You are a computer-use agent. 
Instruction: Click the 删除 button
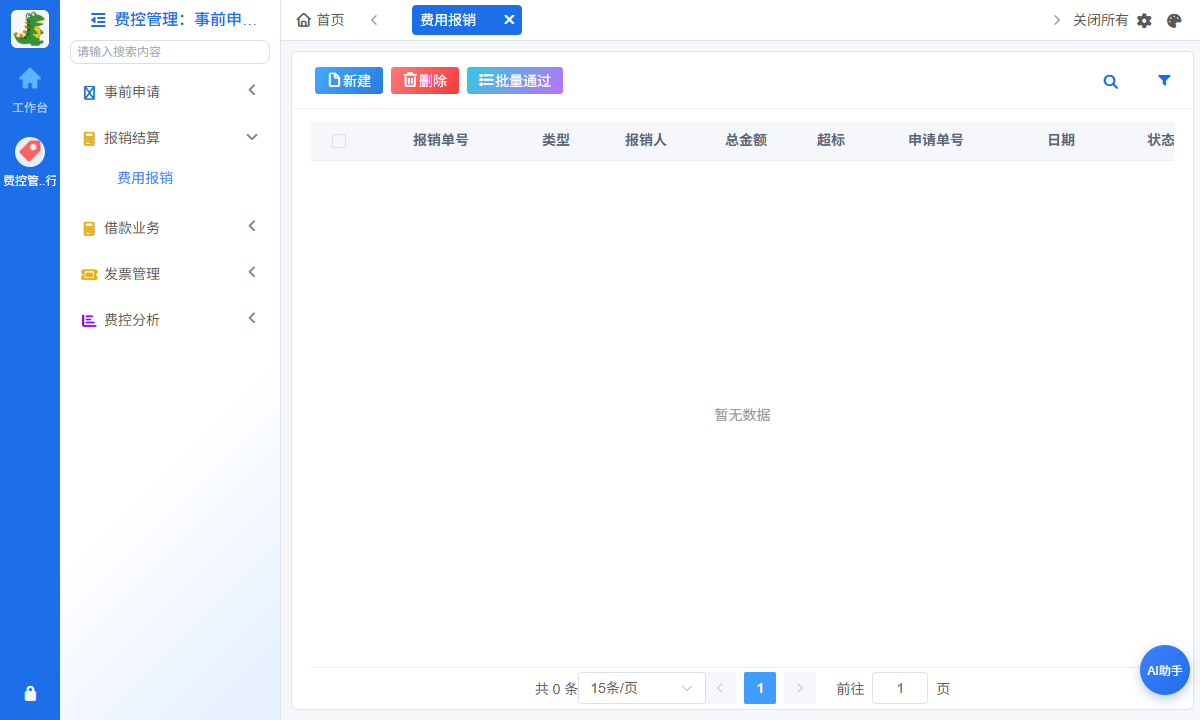(x=425, y=81)
